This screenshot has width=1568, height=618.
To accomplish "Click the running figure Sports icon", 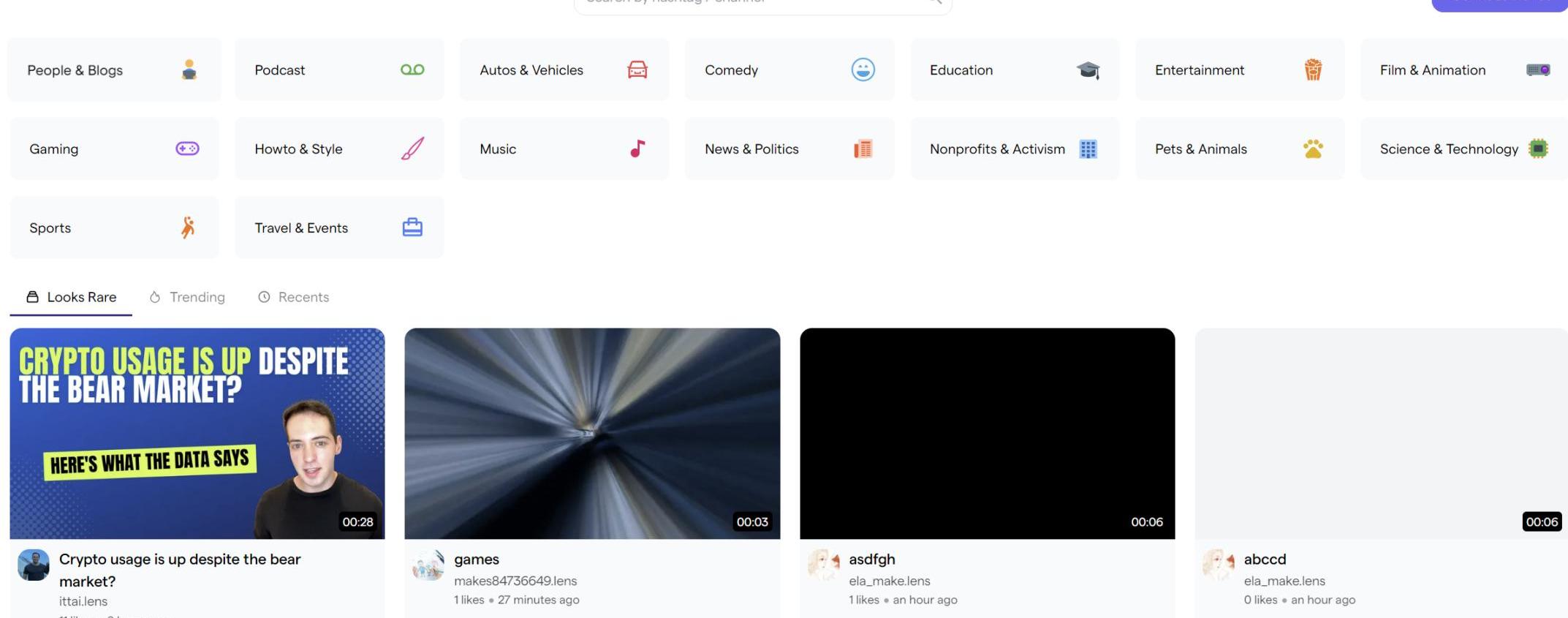I will [x=188, y=227].
